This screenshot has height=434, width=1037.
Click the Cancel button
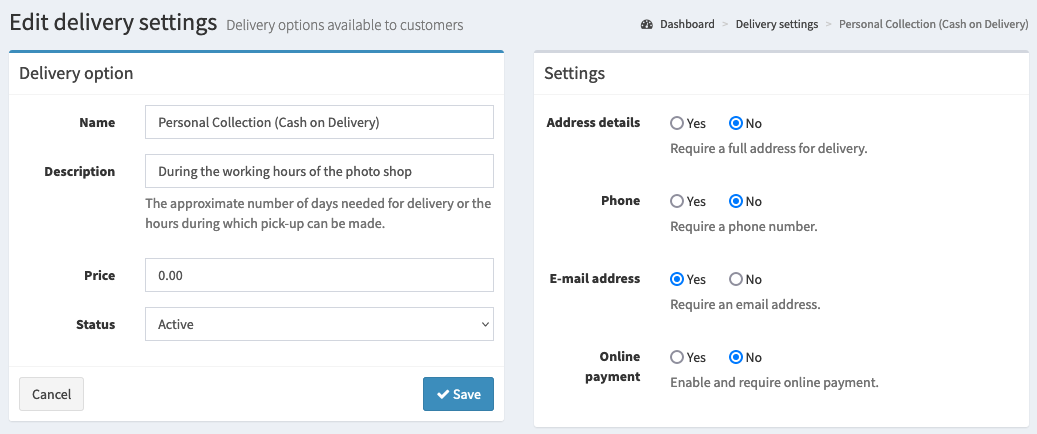tap(52, 394)
